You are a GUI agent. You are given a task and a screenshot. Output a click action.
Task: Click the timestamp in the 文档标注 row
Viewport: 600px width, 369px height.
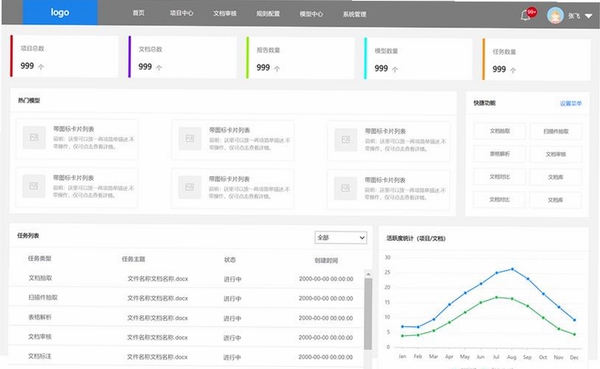click(326, 357)
